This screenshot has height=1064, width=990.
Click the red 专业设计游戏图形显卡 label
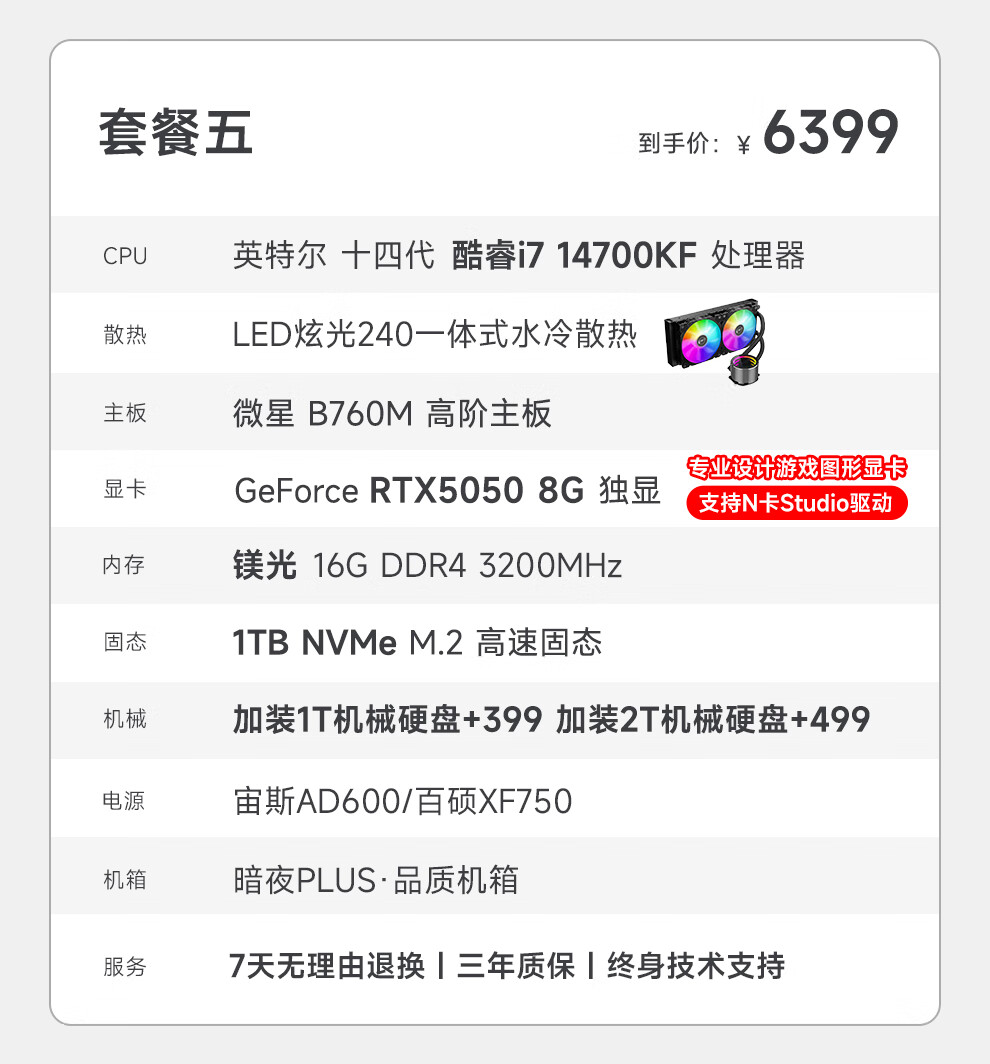point(797,468)
